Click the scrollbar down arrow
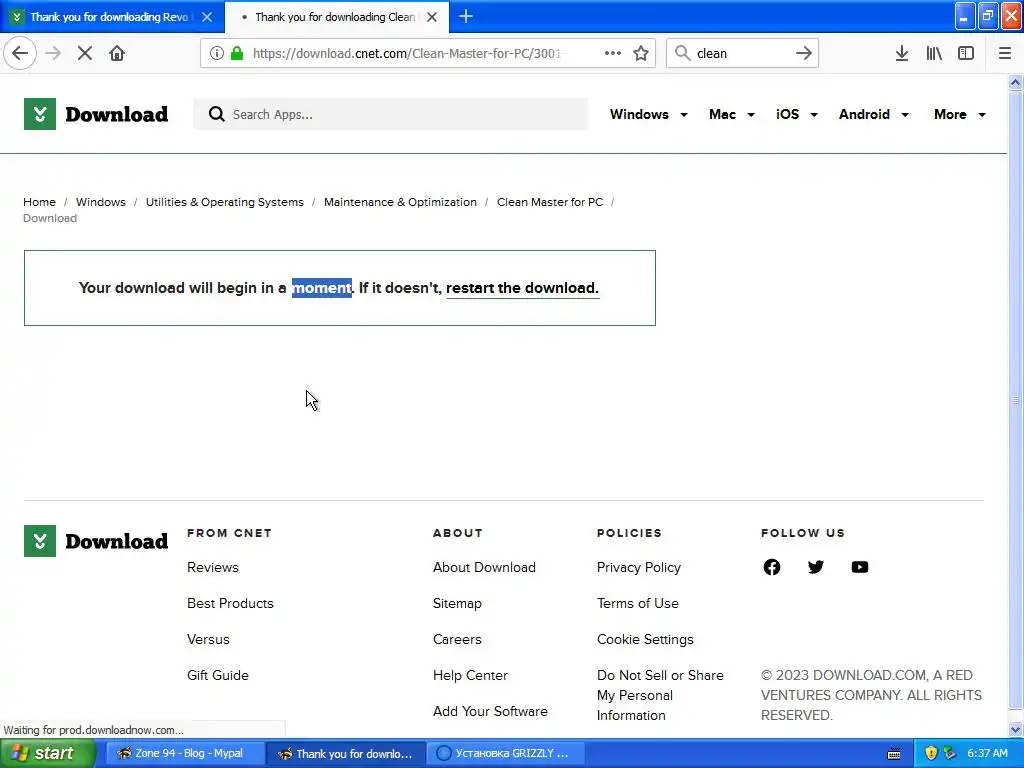Screen dimensions: 1024x768 pyautogui.click(x=1015, y=729)
